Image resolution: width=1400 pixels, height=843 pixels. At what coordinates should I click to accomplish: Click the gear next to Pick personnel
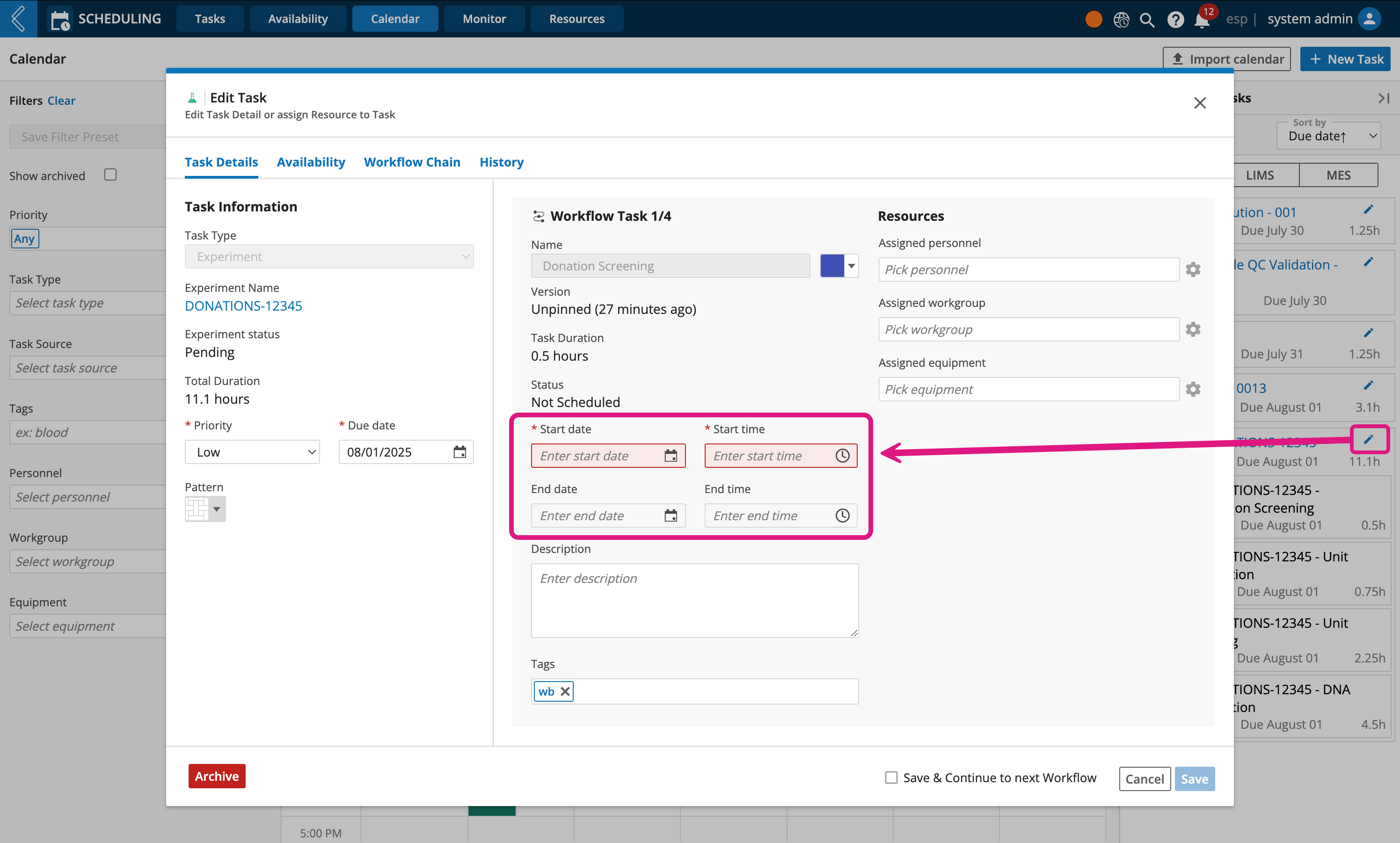pyautogui.click(x=1193, y=269)
